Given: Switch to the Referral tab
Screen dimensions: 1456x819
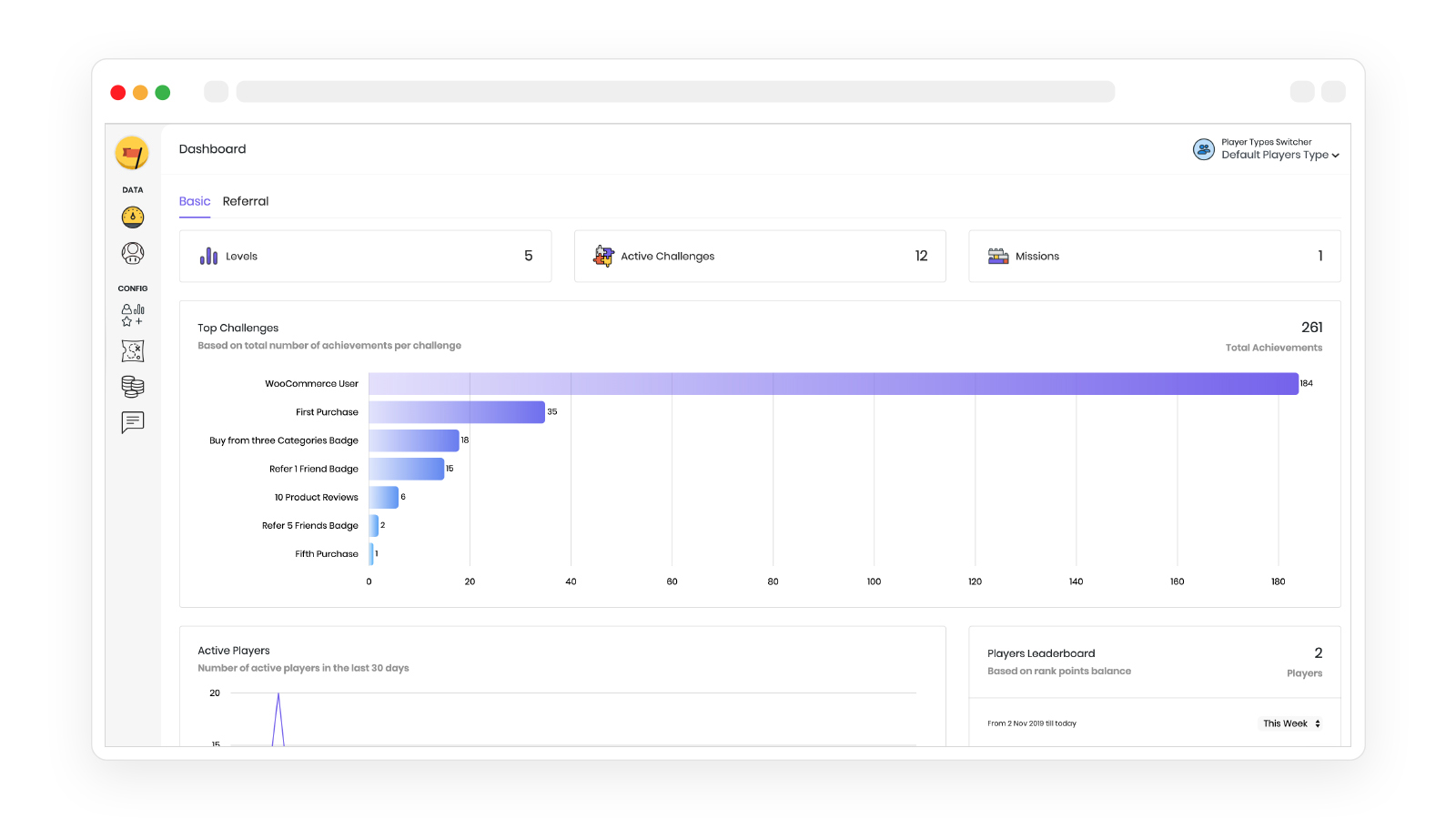Looking at the screenshot, I should click(246, 201).
